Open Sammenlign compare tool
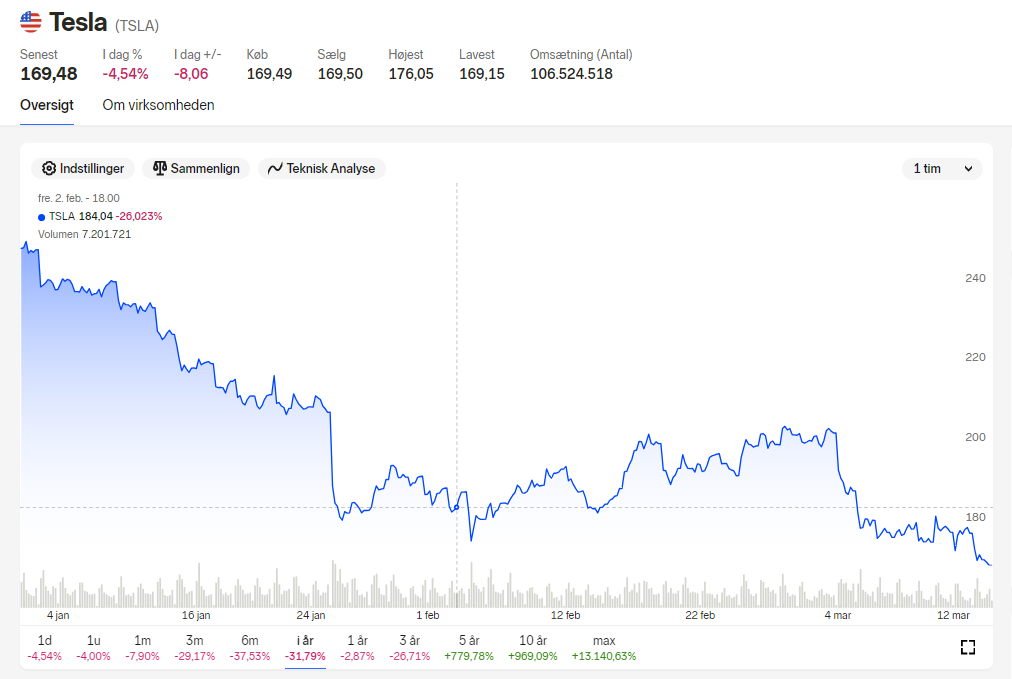The height and width of the screenshot is (679, 1012). tap(196, 168)
